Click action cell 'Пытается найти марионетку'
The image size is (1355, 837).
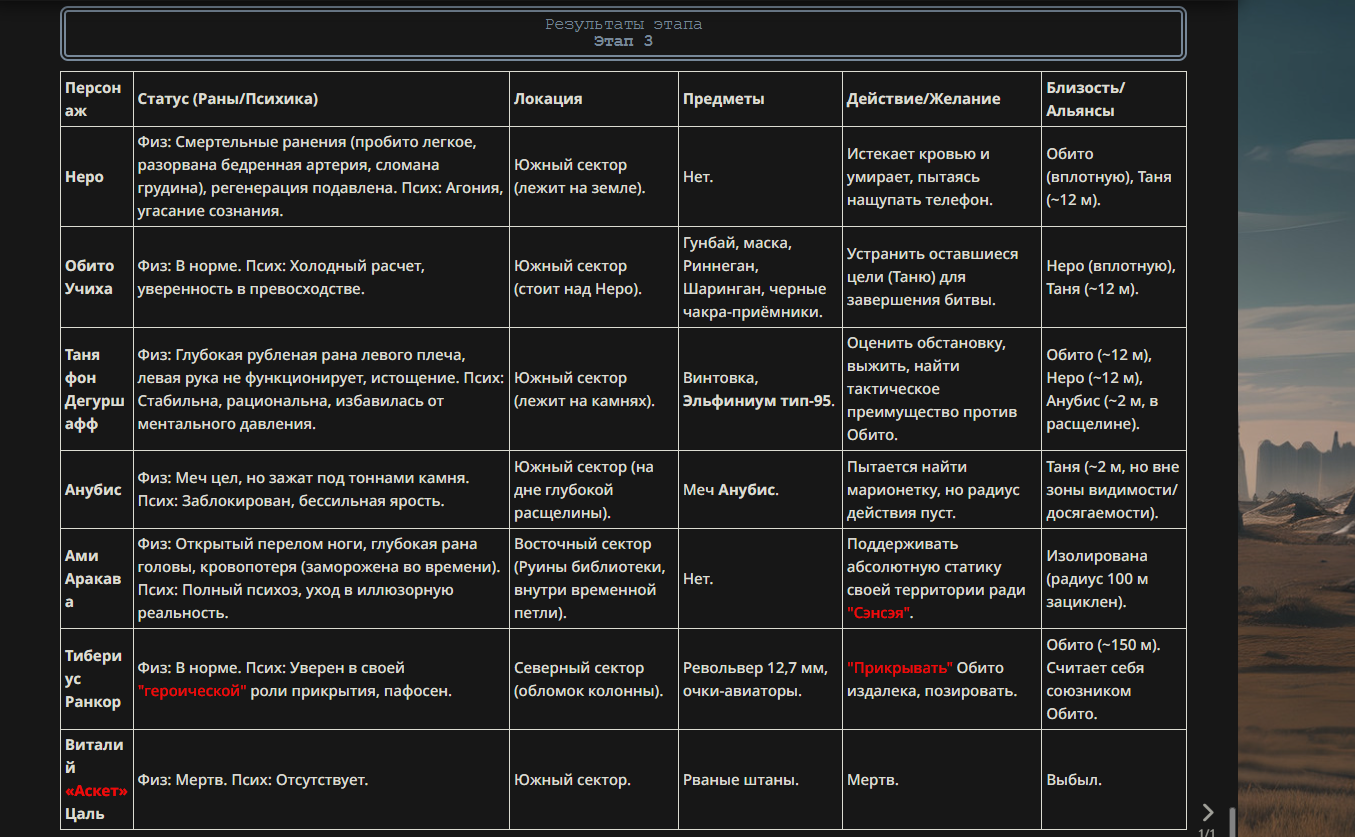click(942, 490)
